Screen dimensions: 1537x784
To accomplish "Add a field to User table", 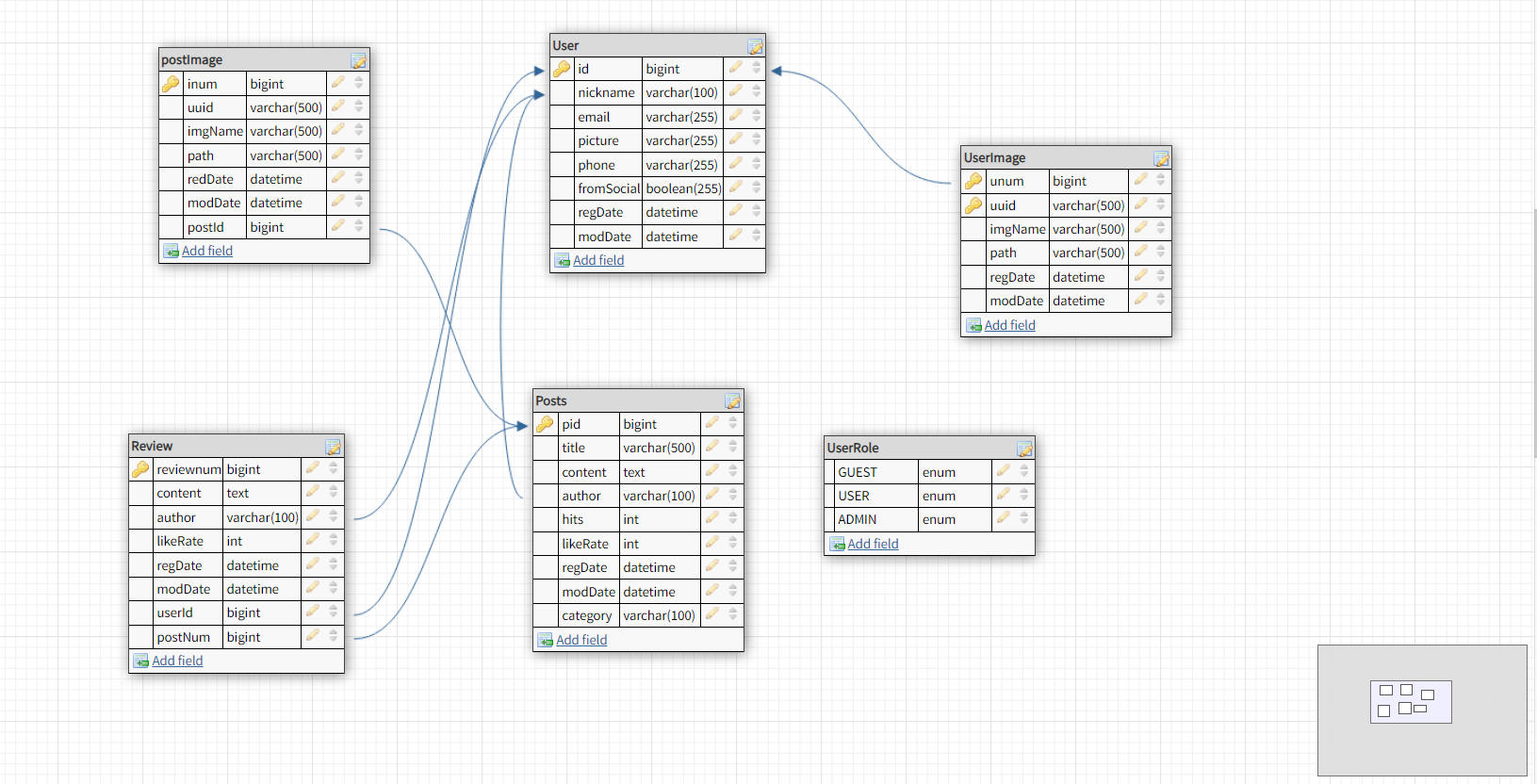I will 598,260.
